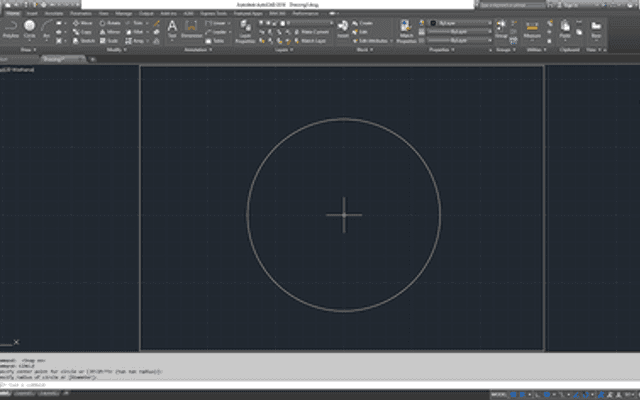Viewport: 640px width, 400px height.
Task: Expand the Layers panel
Action: 284,50
